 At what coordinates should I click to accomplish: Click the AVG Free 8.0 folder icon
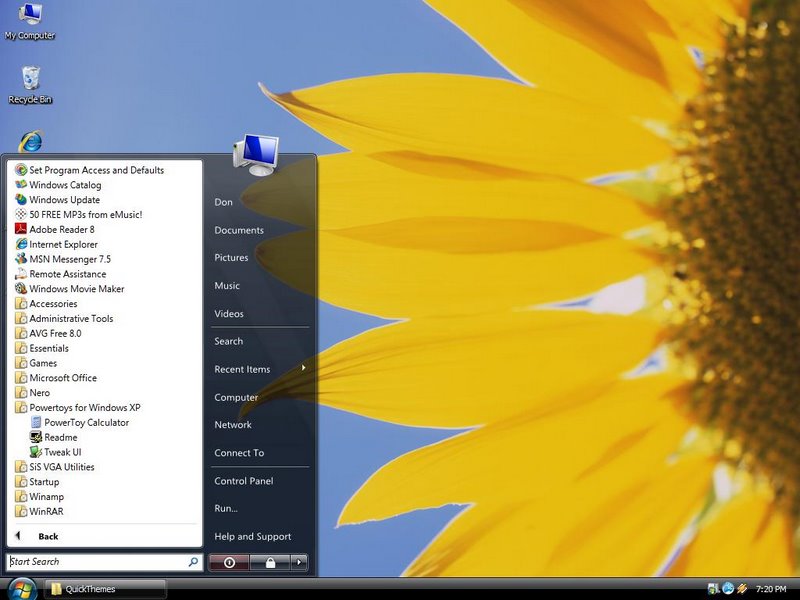click(21, 333)
